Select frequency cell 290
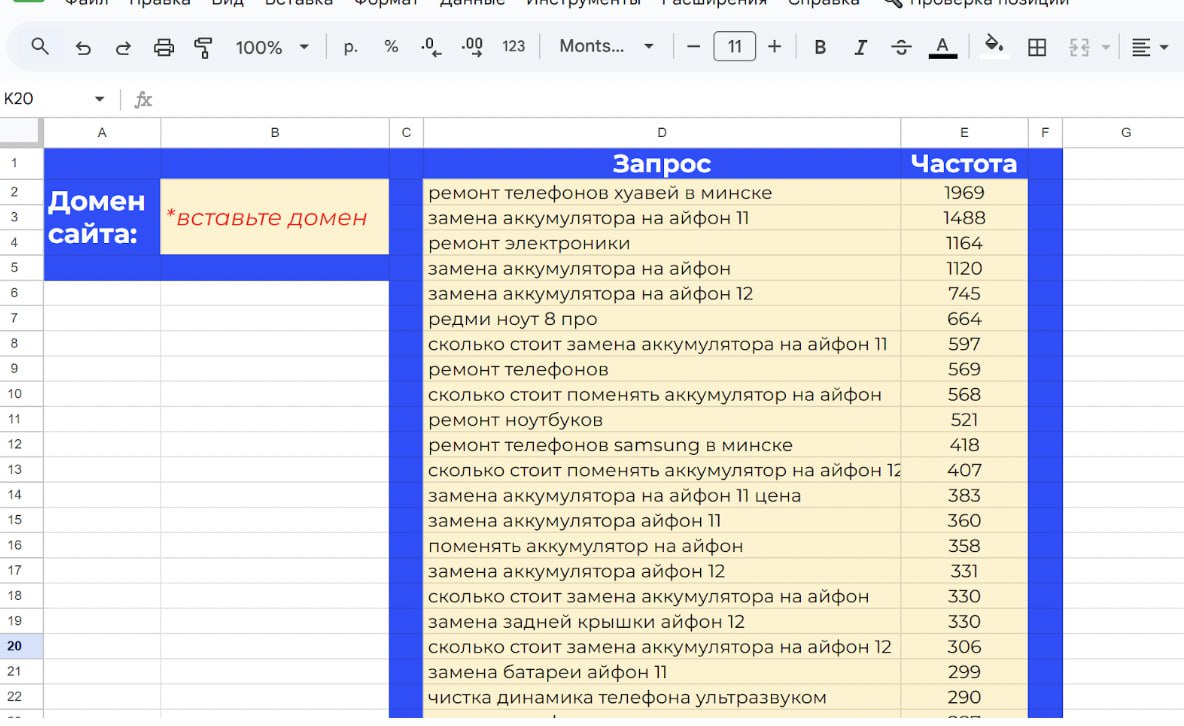 coord(964,697)
